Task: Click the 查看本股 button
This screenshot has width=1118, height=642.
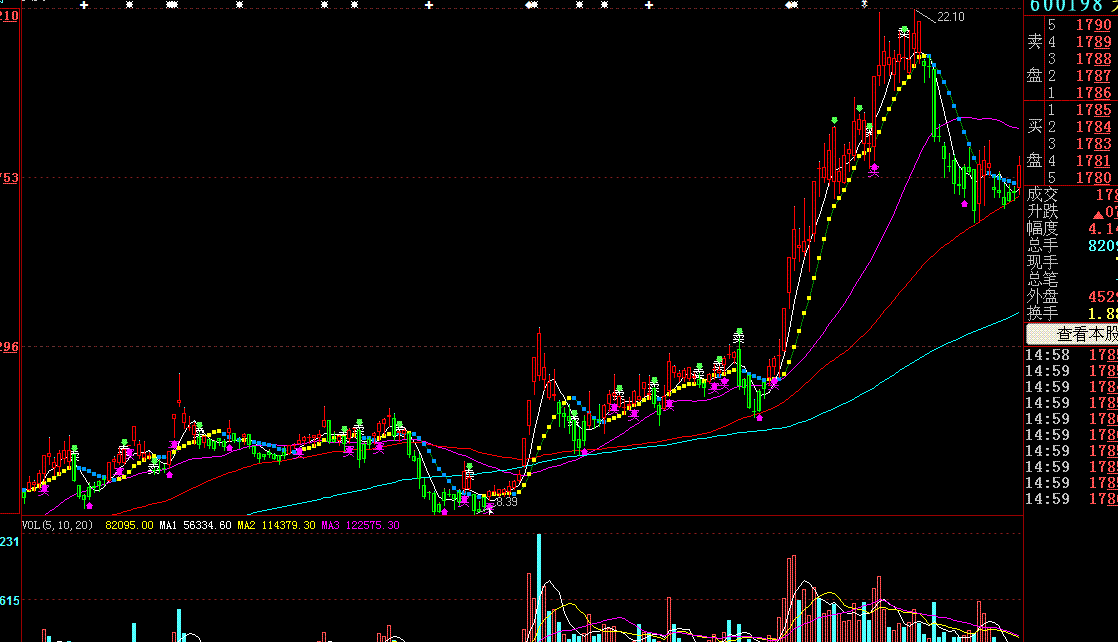Action: (1072, 334)
